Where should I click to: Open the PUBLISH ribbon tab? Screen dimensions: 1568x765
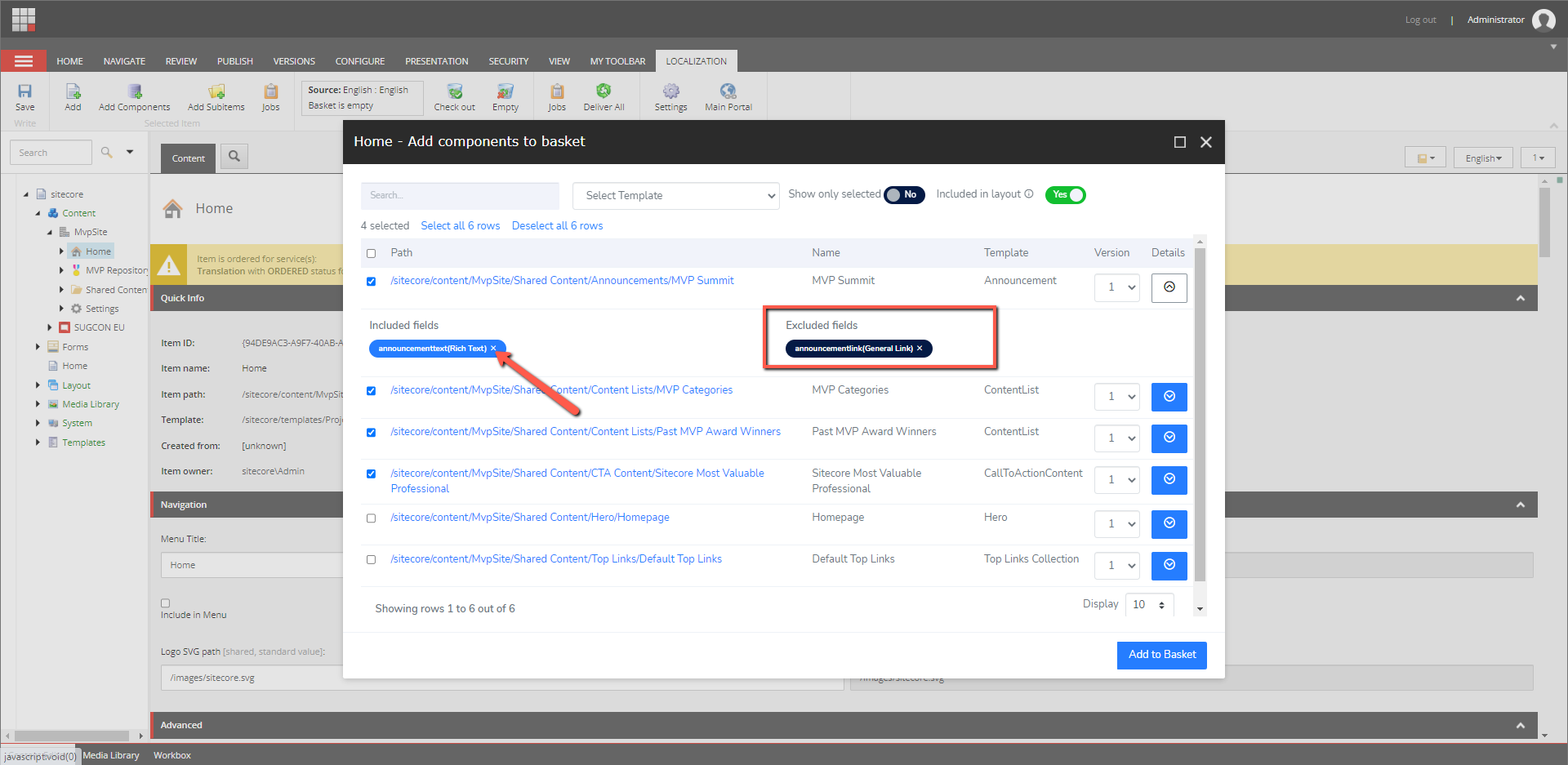(x=235, y=61)
